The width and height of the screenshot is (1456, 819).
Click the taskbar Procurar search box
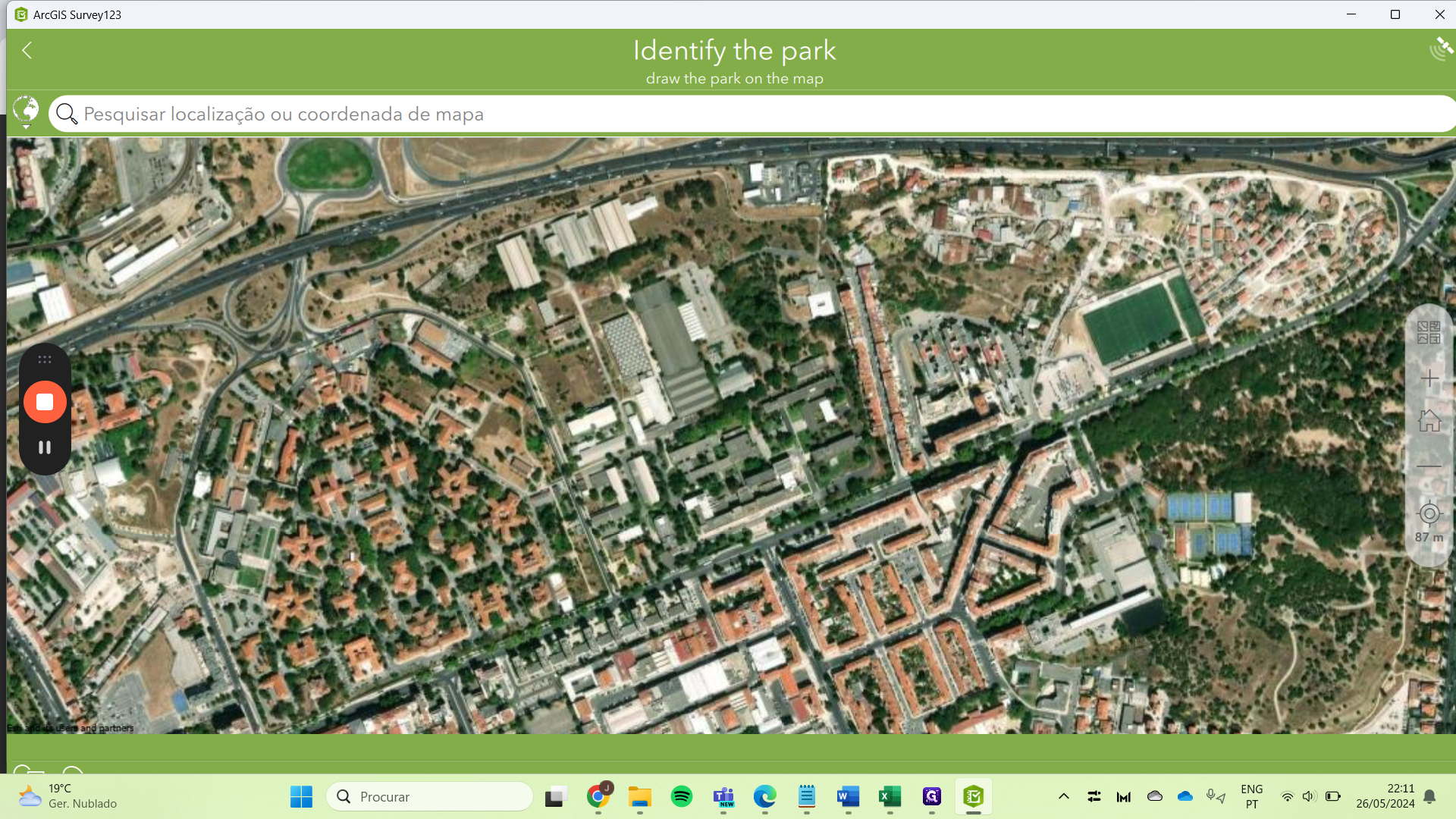point(430,796)
